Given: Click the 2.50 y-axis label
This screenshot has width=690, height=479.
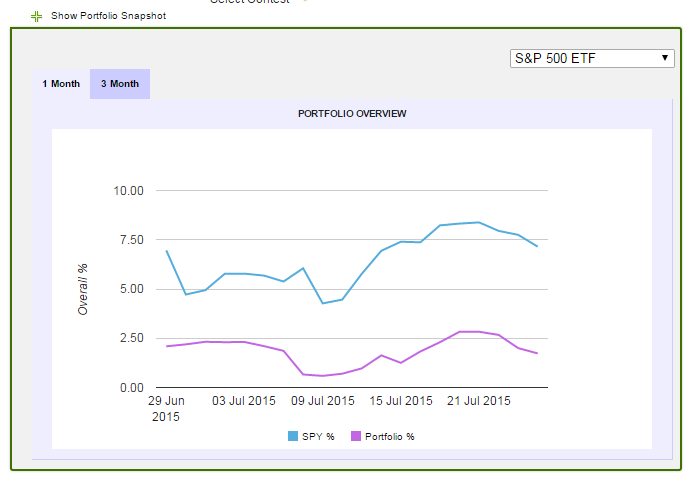Looking at the screenshot, I should tap(132, 338).
